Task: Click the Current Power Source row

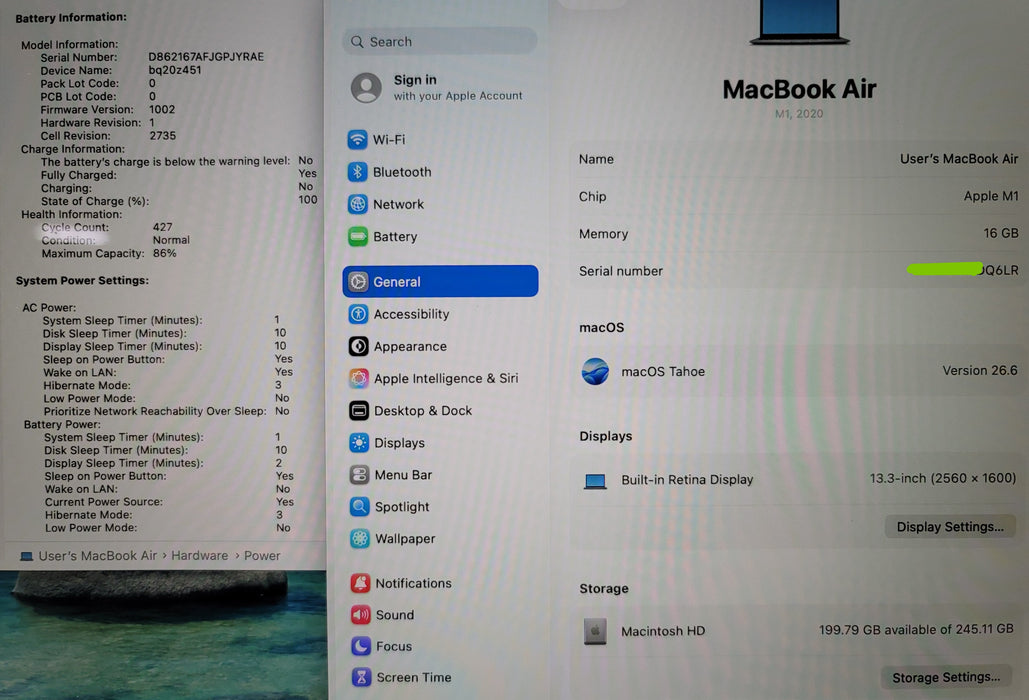Action: [x=169, y=502]
